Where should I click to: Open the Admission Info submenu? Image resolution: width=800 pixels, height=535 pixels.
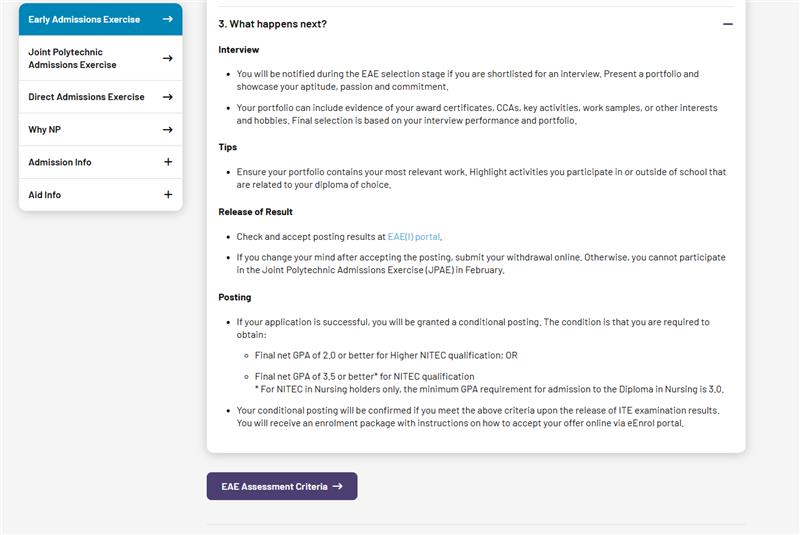tap(60, 162)
